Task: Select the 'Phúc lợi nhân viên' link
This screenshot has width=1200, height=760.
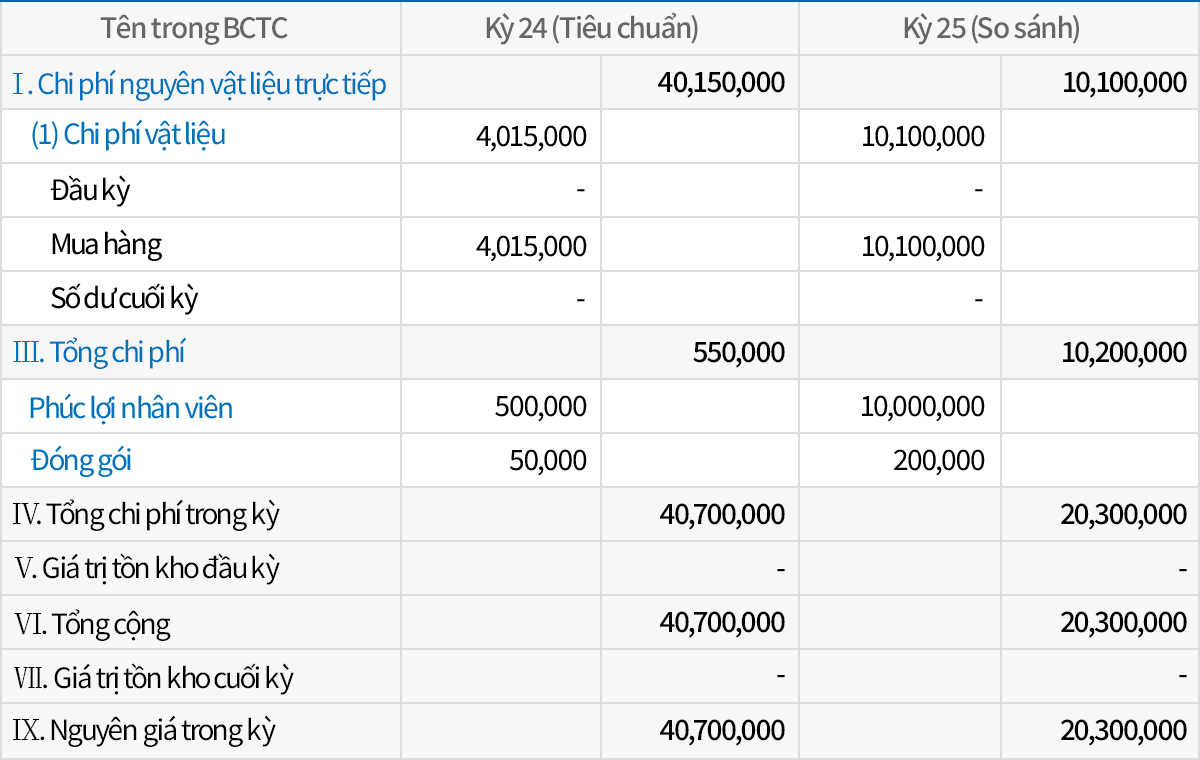Action: (131, 408)
